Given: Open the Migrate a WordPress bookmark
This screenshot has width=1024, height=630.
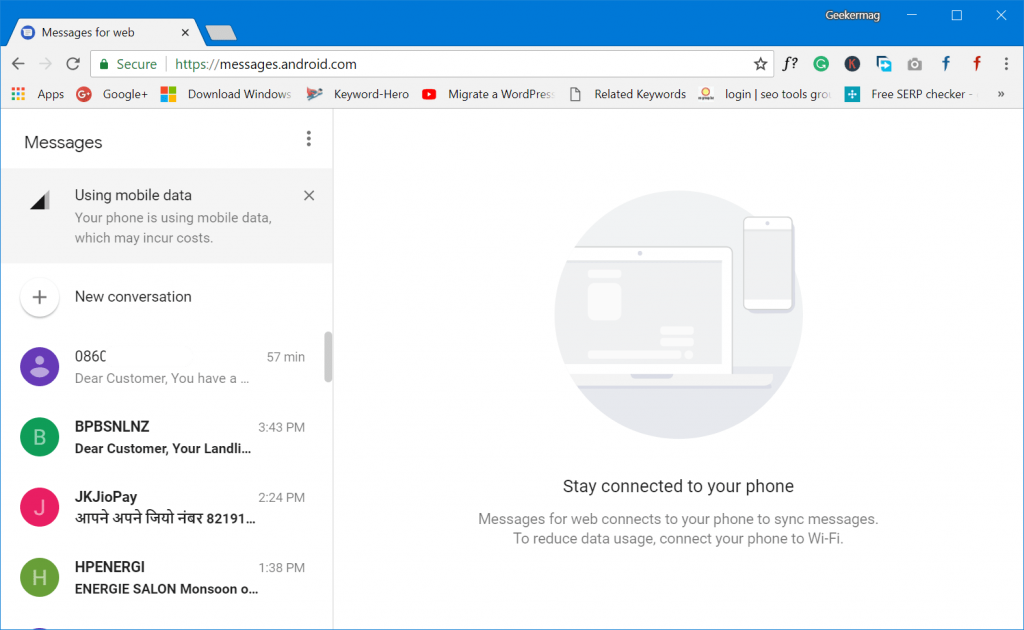Looking at the screenshot, I should 488,94.
